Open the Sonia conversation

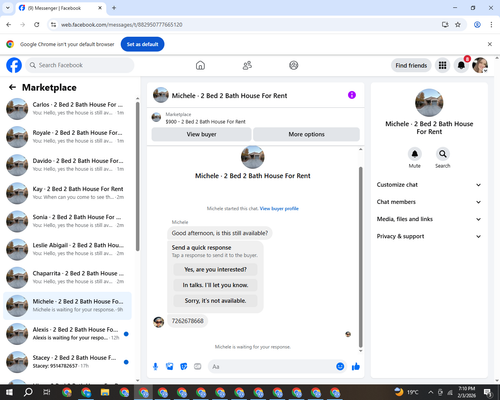pyautogui.click(x=67, y=221)
